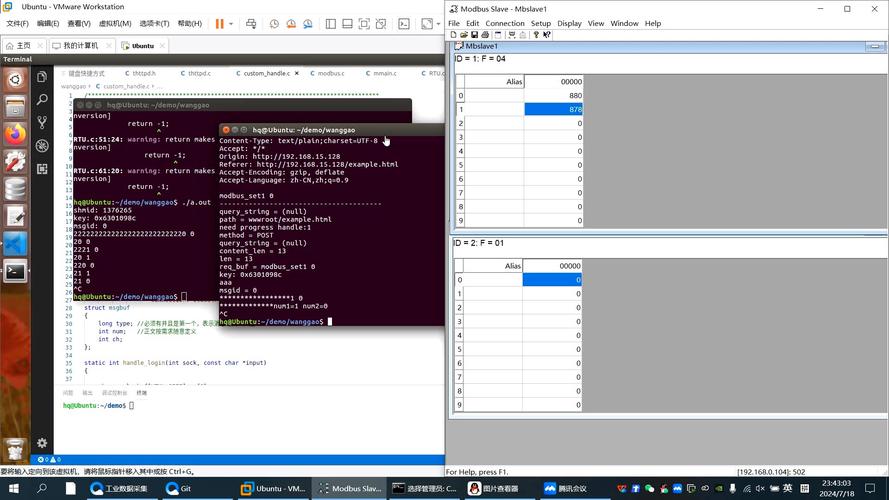
Task: Open Firefox from the Ubuntu launcher
Action: 15,134
